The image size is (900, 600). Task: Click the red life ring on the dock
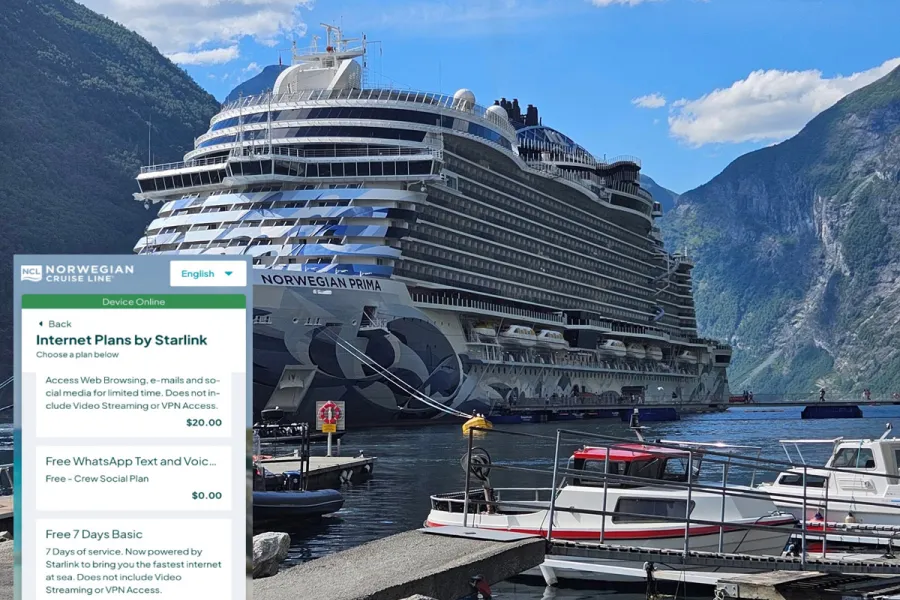pyautogui.click(x=329, y=413)
